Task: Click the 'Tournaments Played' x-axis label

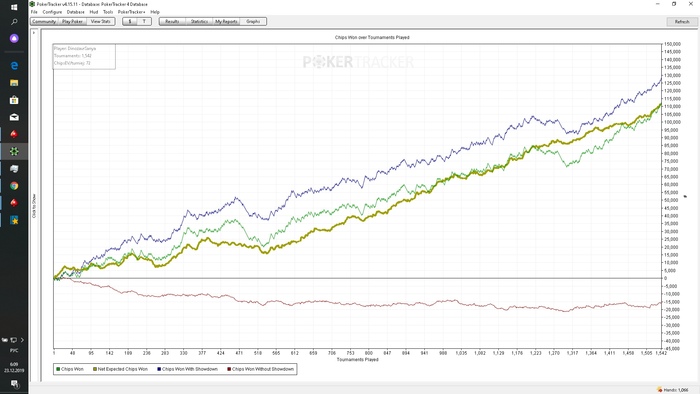Action: click(358, 359)
